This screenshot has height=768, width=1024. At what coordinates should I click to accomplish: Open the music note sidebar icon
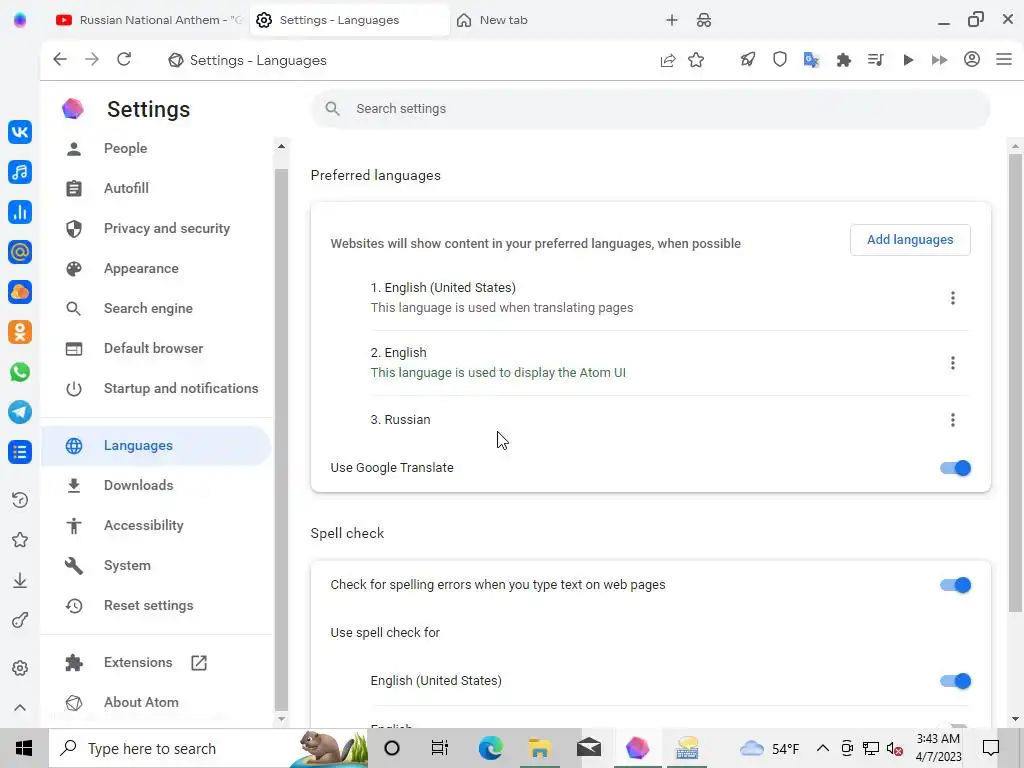[x=20, y=172]
